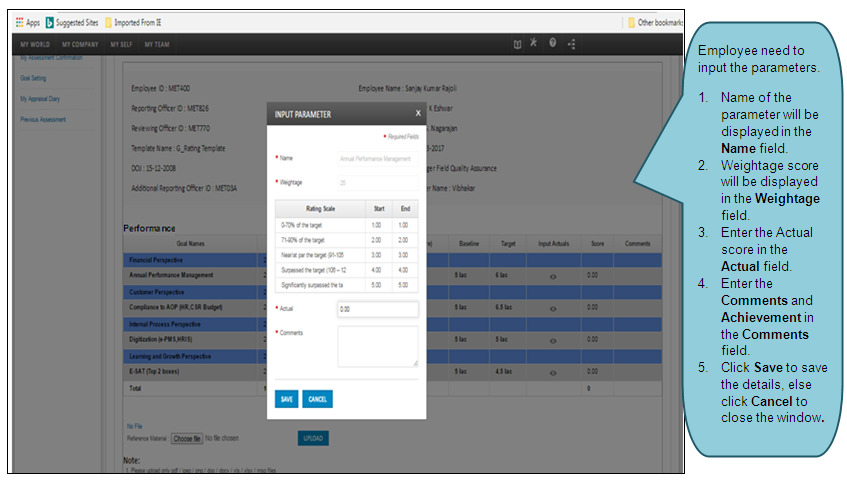
Task: Click Choose file for Reference Material
Action: click(x=186, y=438)
